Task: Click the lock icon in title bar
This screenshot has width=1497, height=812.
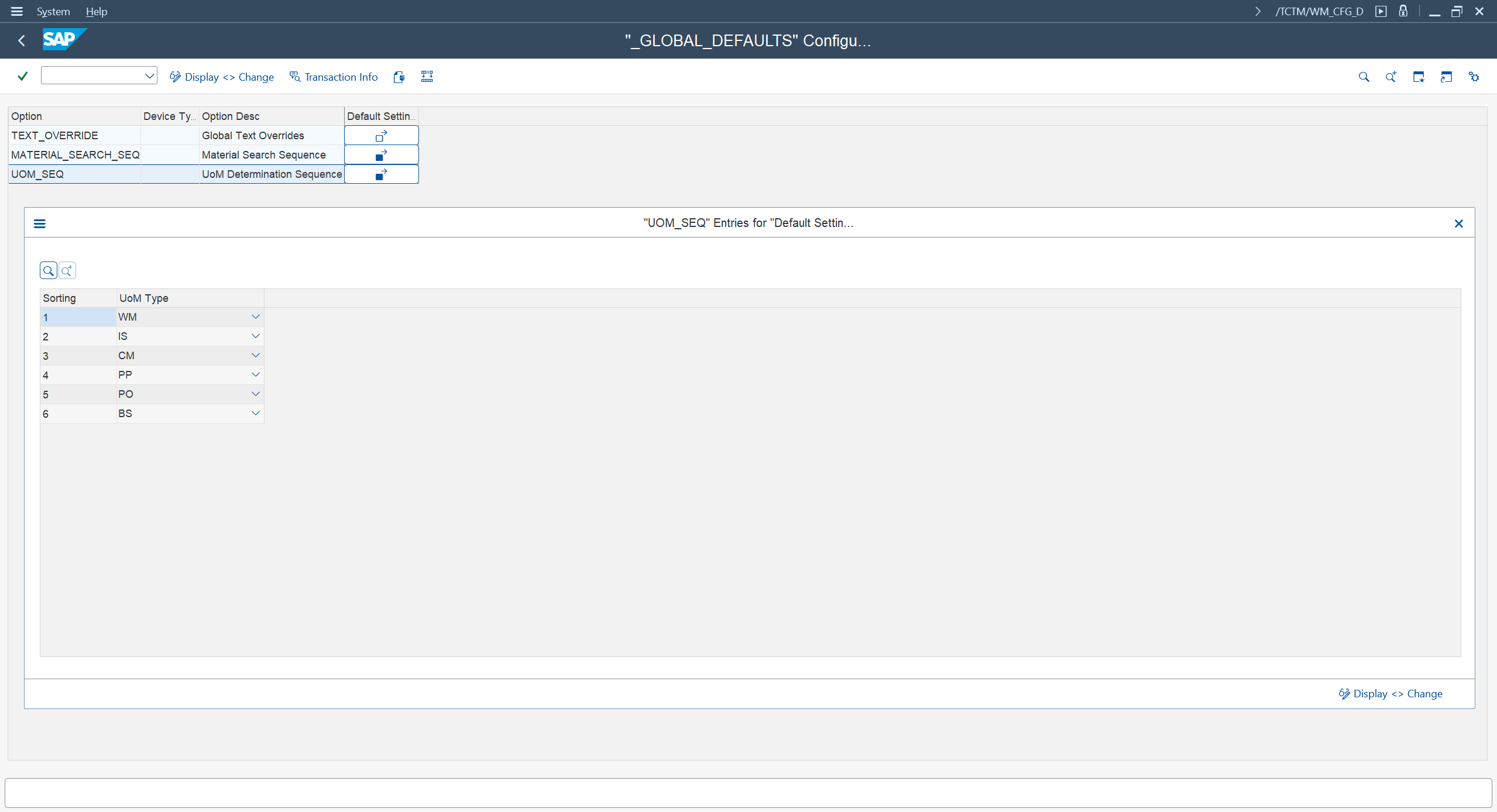Action: point(1403,11)
